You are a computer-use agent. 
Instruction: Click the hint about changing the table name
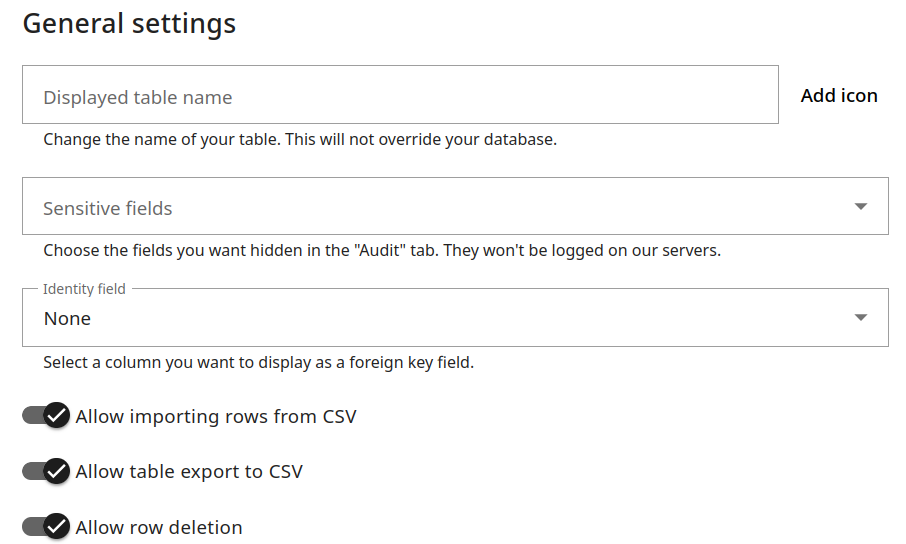coord(300,139)
